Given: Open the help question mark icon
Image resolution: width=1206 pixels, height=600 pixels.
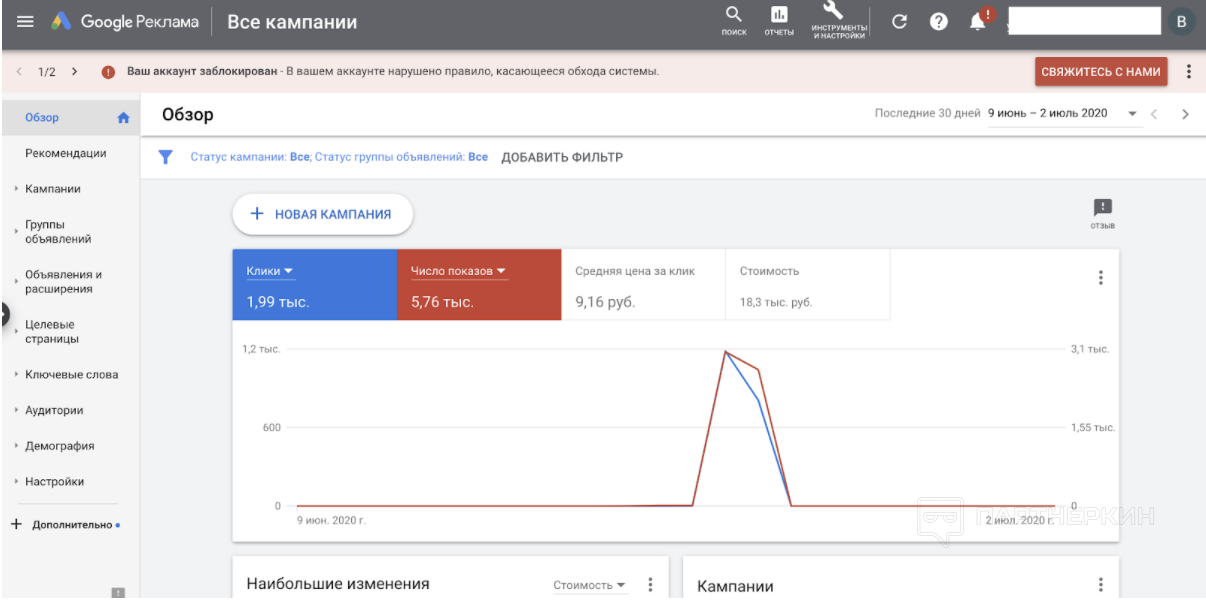Looking at the screenshot, I should [x=939, y=22].
